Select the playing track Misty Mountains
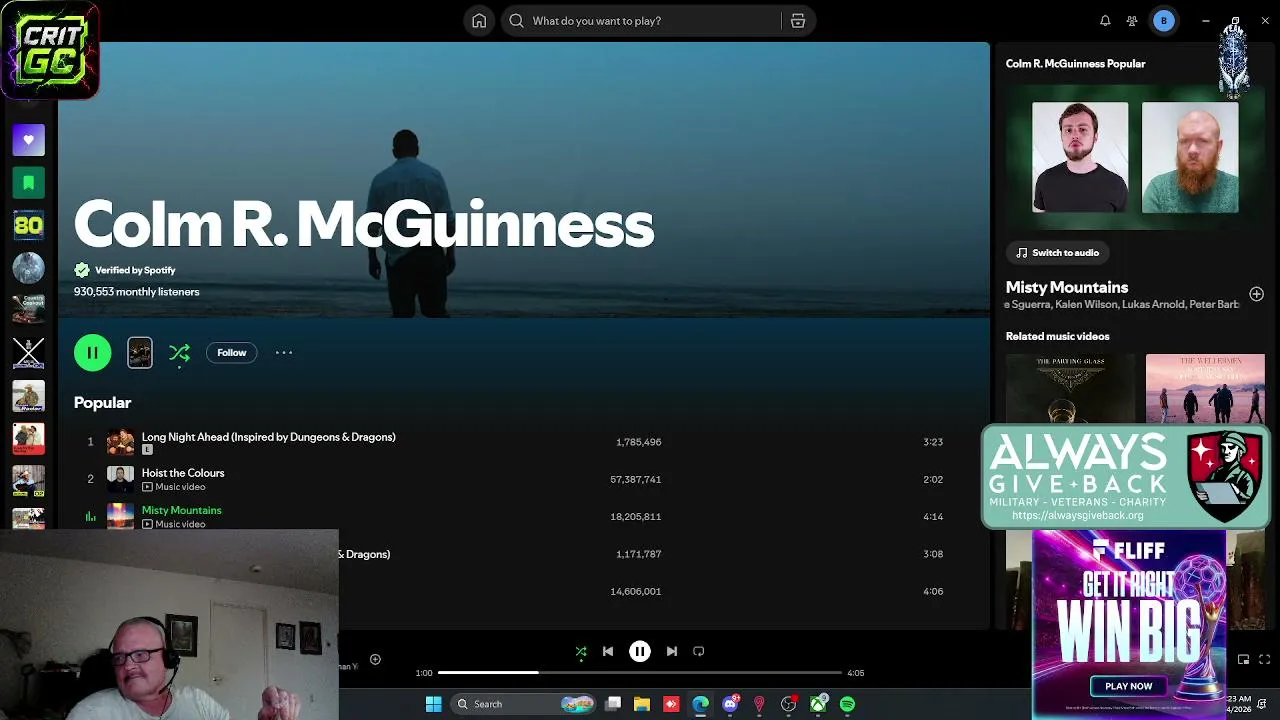 pyautogui.click(x=182, y=510)
